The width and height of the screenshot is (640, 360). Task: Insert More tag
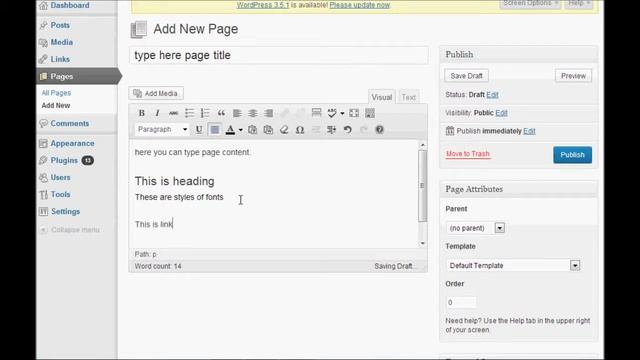tap(316, 113)
